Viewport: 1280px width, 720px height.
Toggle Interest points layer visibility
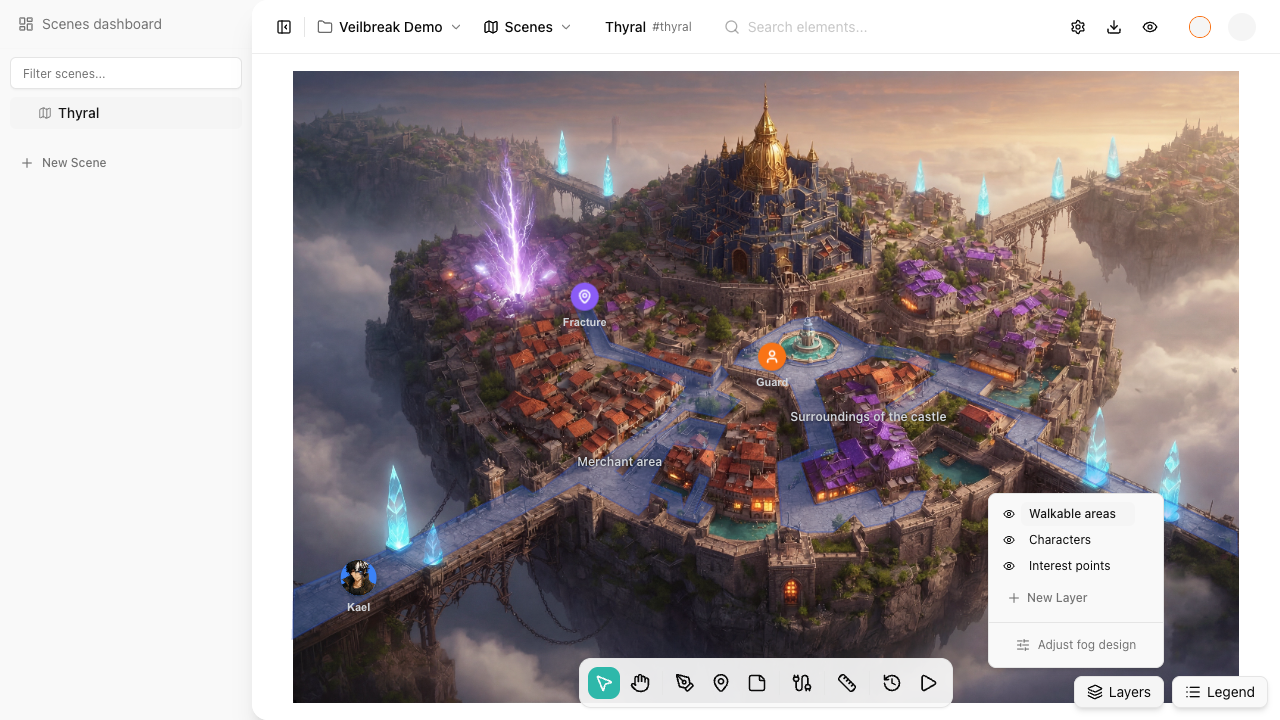(x=1009, y=566)
